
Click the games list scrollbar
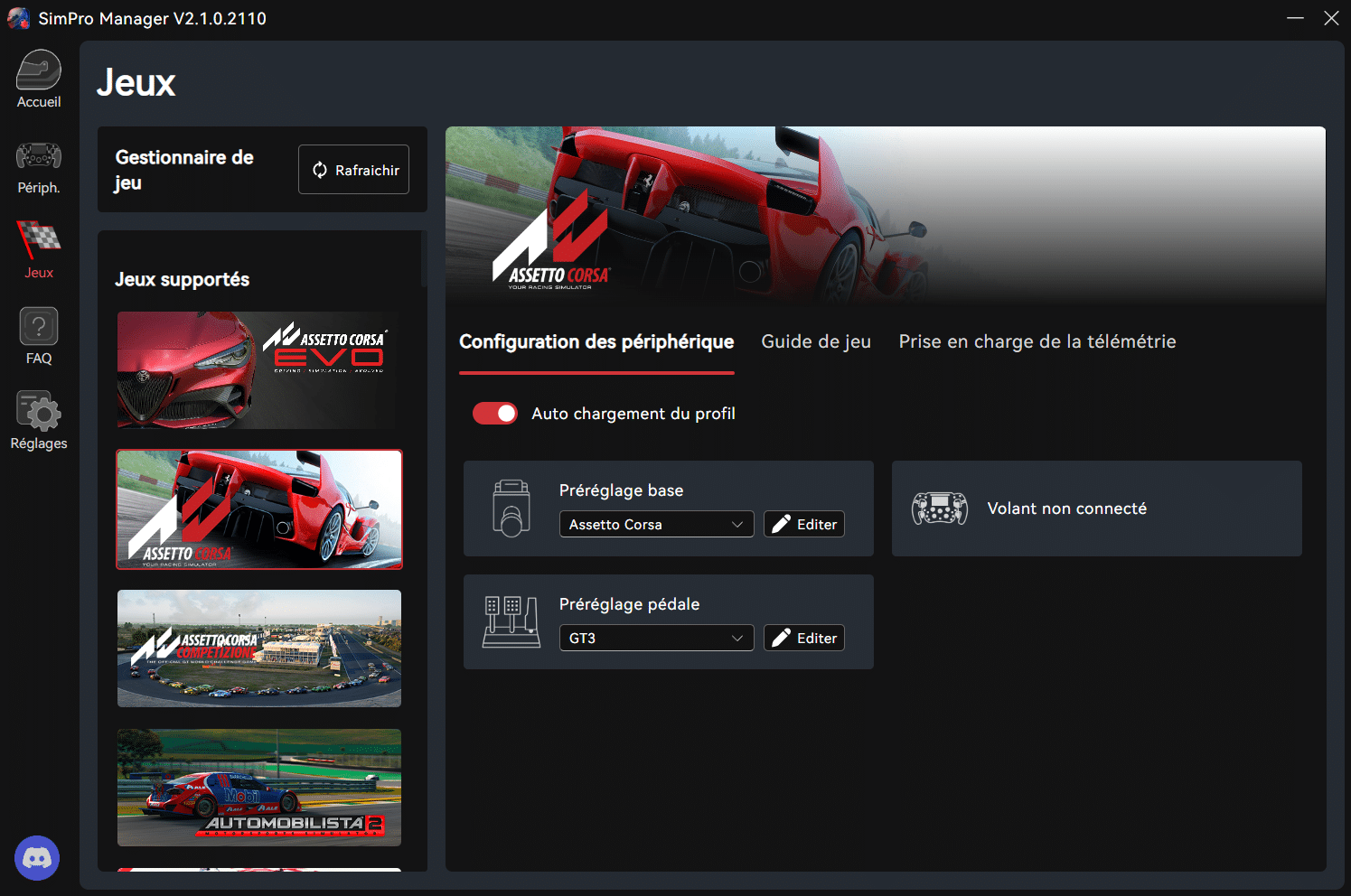[x=423, y=260]
